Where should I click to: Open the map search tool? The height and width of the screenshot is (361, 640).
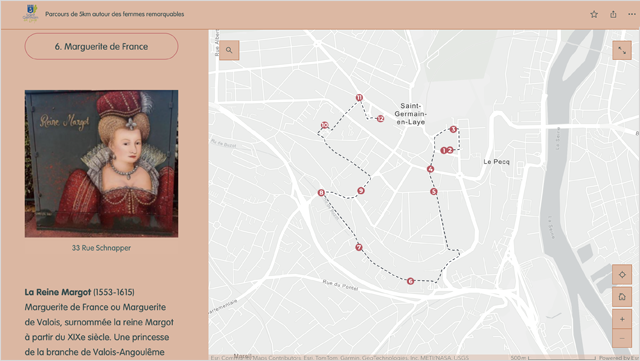click(229, 50)
